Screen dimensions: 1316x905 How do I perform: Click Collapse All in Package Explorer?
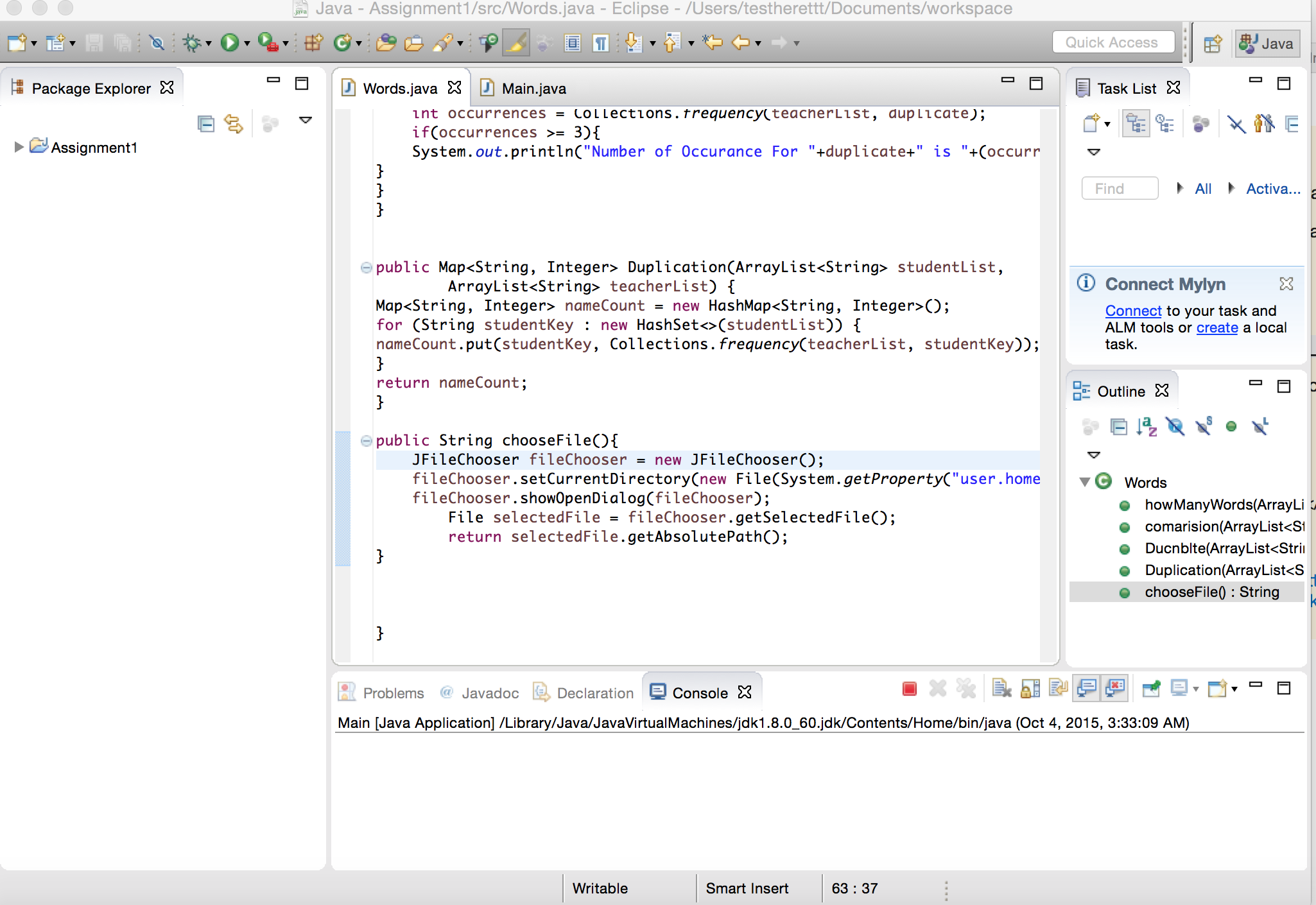(206, 123)
